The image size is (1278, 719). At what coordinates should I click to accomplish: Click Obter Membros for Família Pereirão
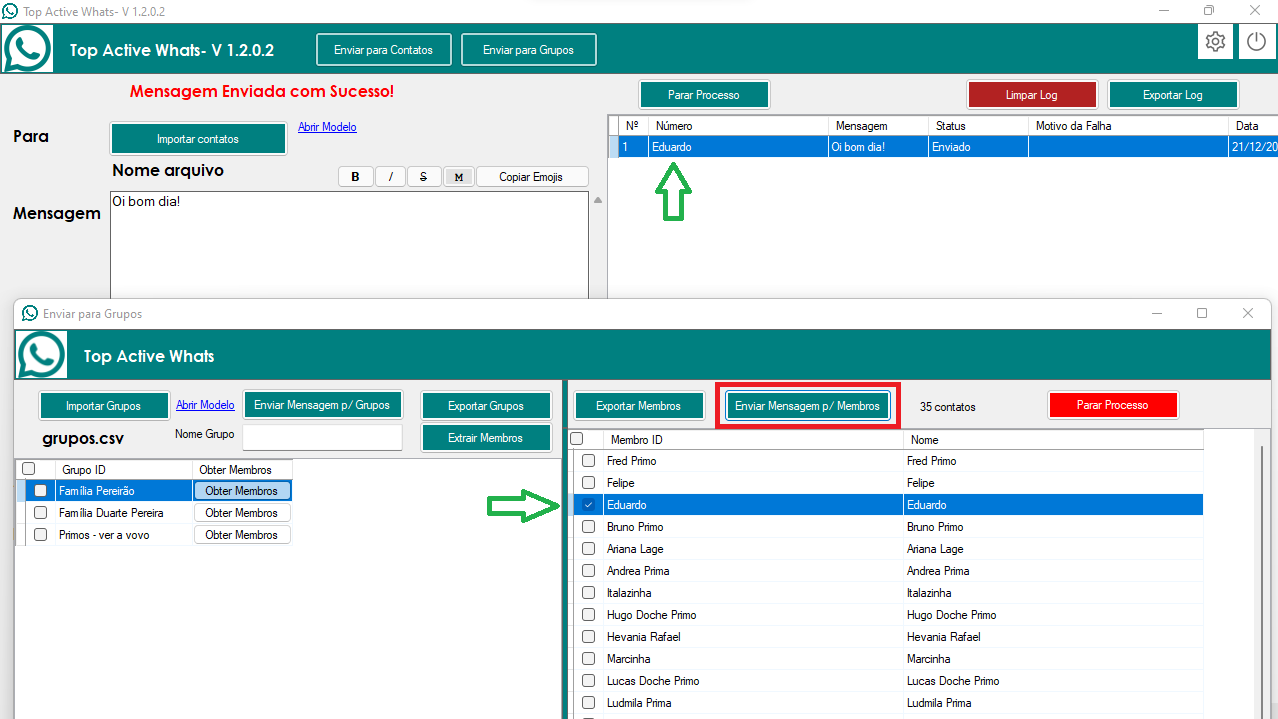coord(242,491)
